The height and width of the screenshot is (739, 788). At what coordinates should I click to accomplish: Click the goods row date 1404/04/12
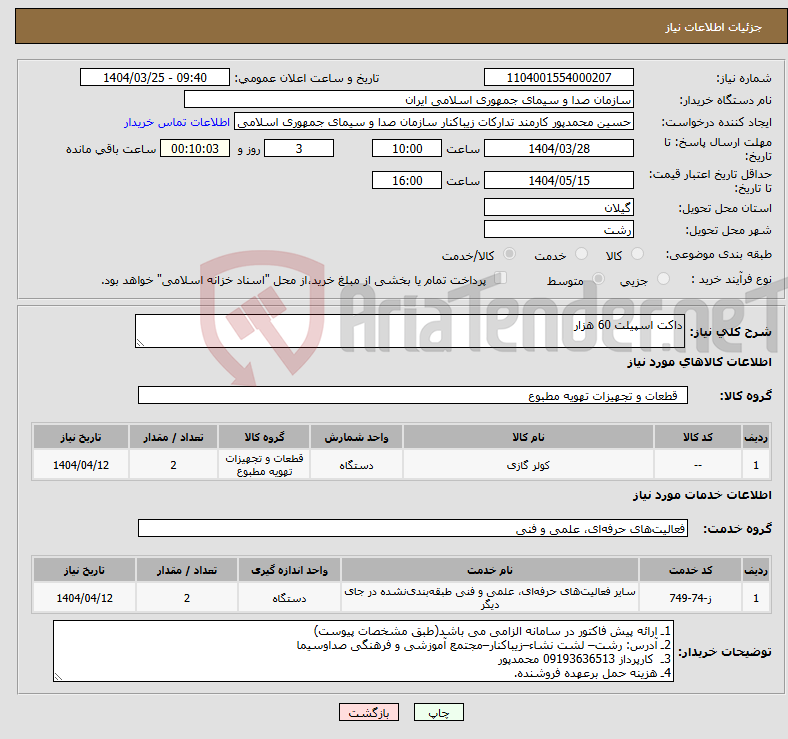click(81, 465)
